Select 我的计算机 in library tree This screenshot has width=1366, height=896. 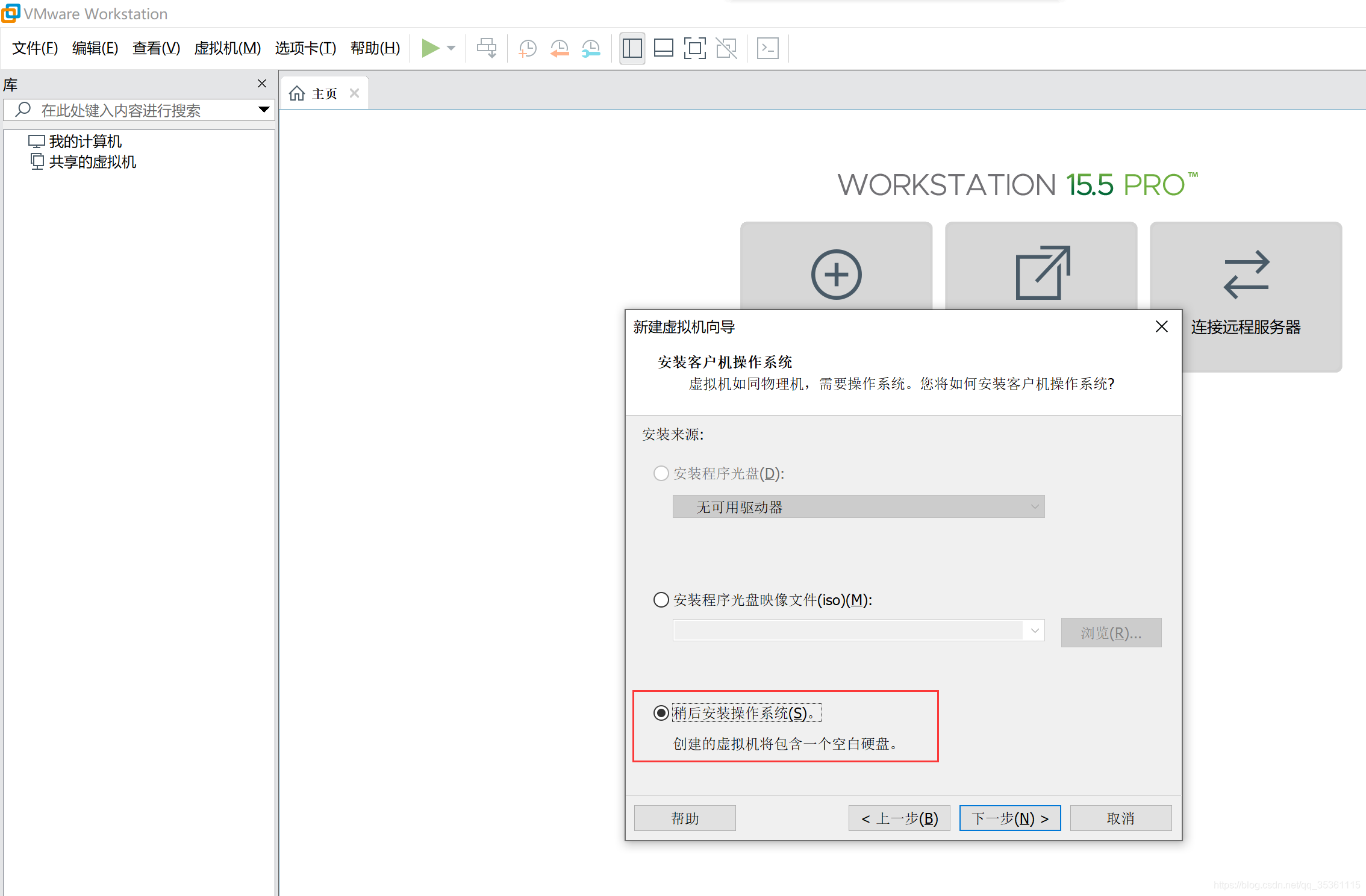click(x=85, y=142)
